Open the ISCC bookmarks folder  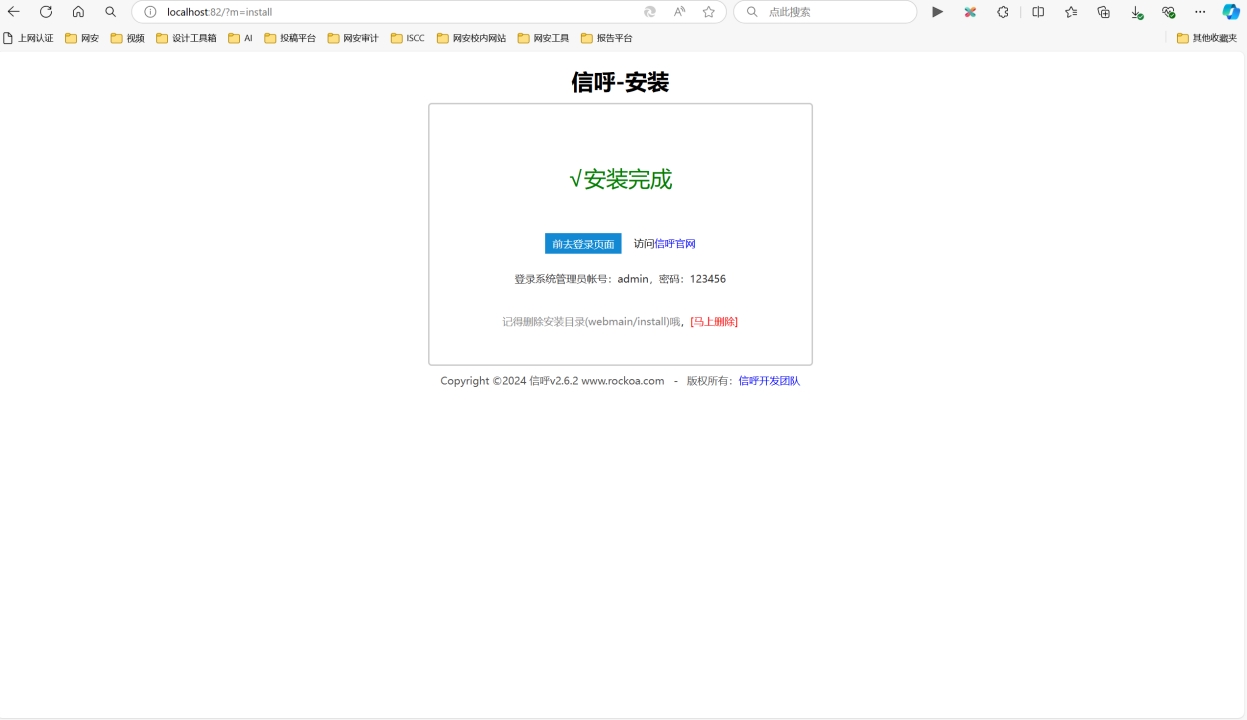pos(408,38)
